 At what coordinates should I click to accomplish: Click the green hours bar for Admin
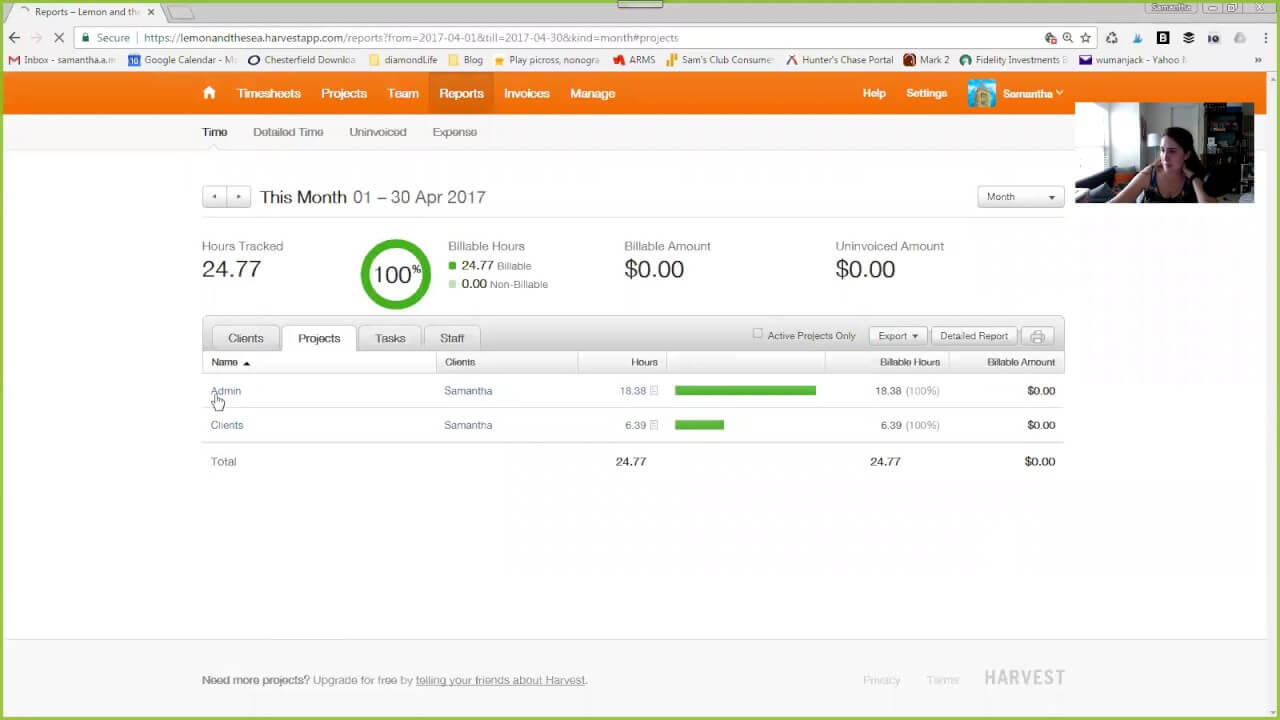point(745,390)
